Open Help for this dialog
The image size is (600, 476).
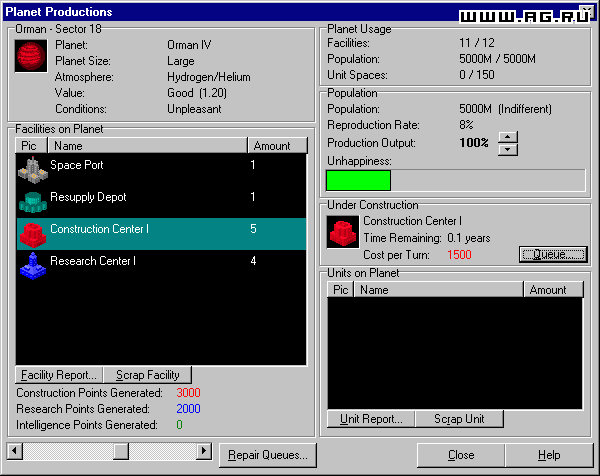[549, 455]
